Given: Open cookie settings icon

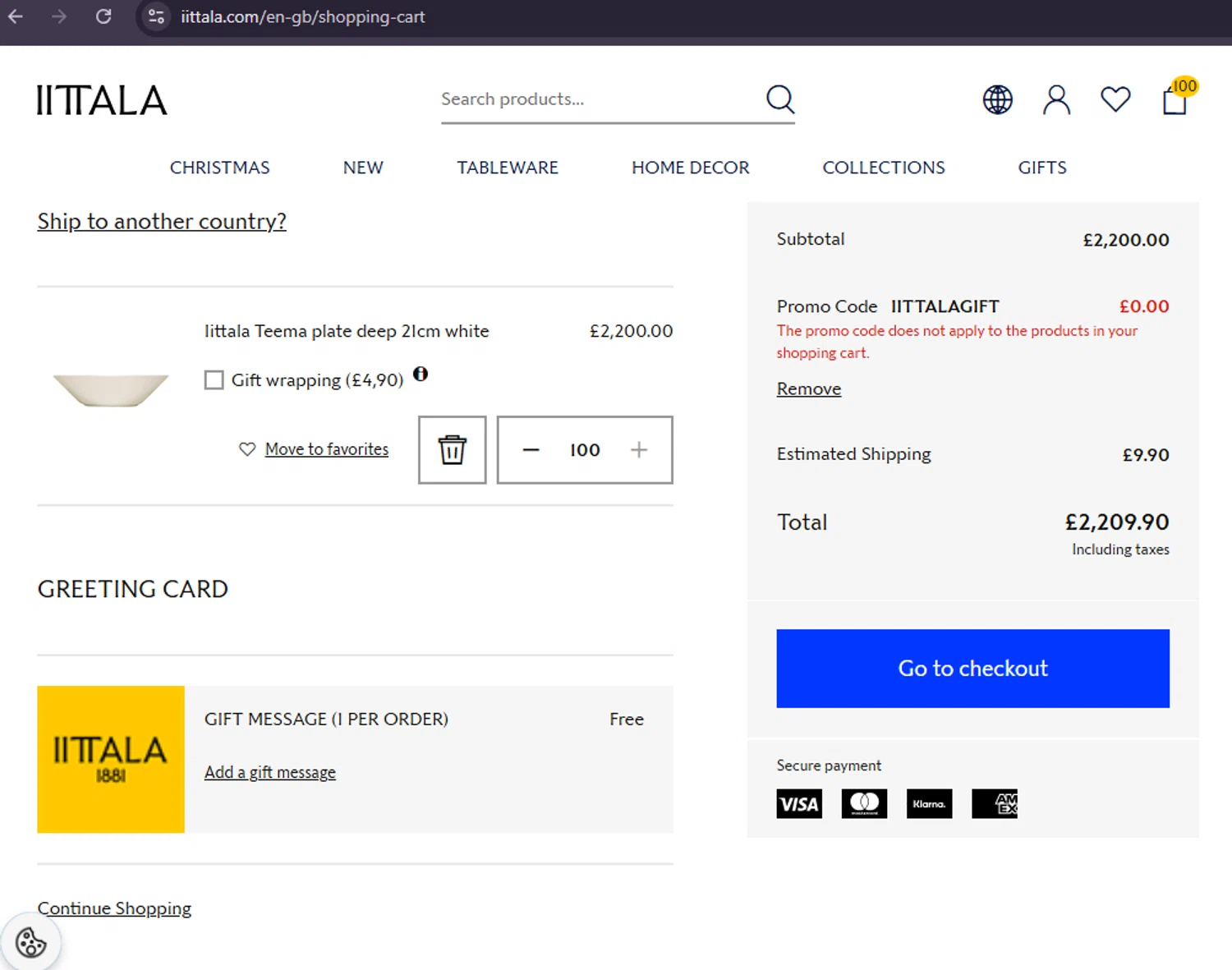Looking at the screenshot, I should 30,942.
